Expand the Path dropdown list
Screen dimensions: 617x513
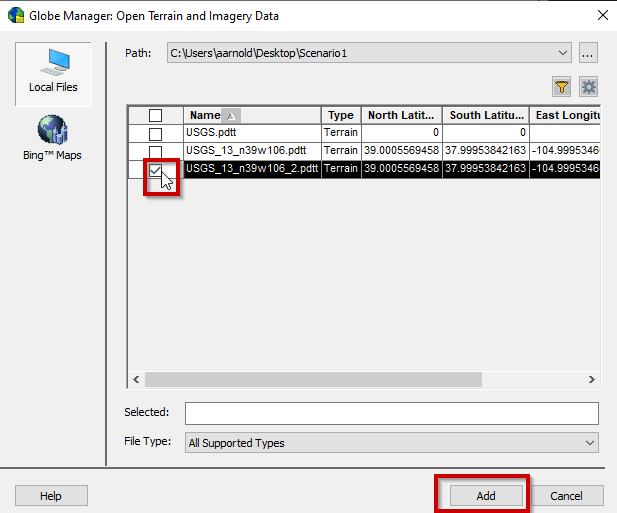[564, 52]
